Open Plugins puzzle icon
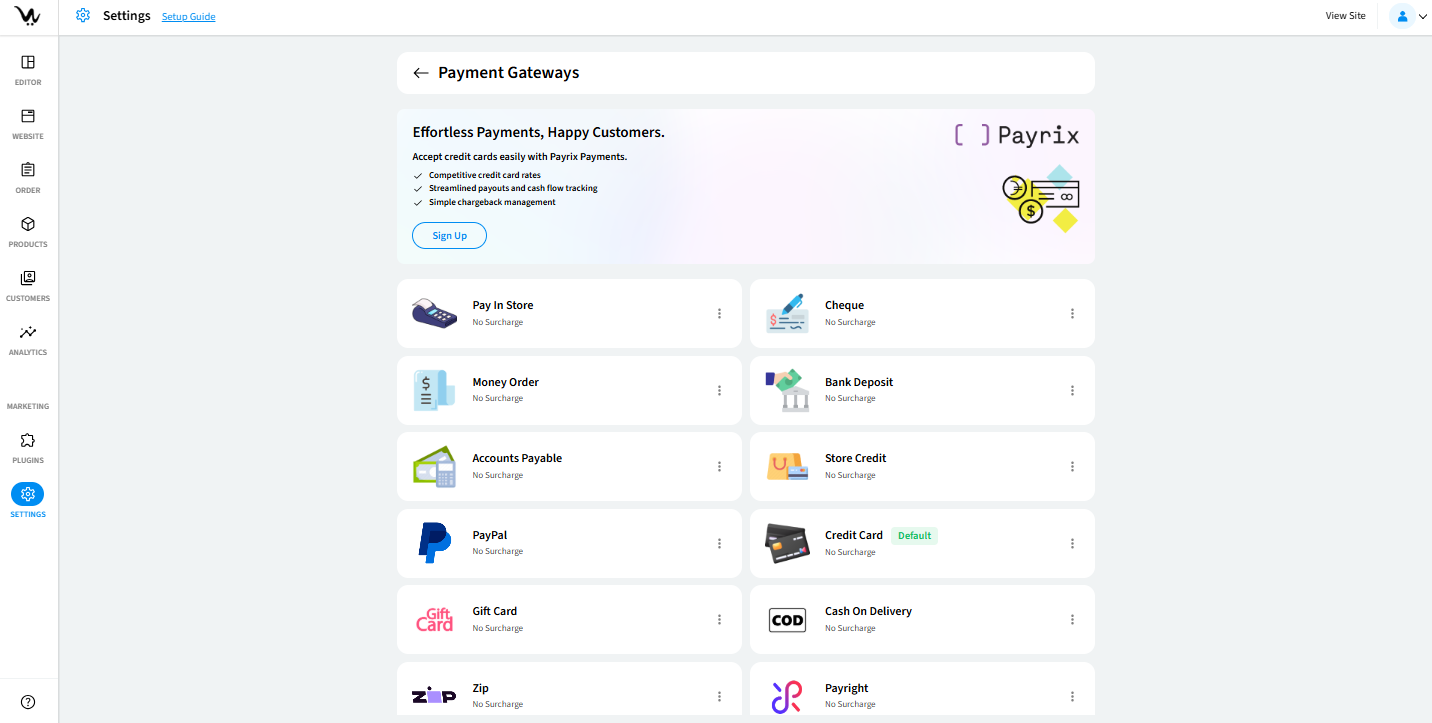Viewport: 1432px width, 723px height. [x=28, y=441]
